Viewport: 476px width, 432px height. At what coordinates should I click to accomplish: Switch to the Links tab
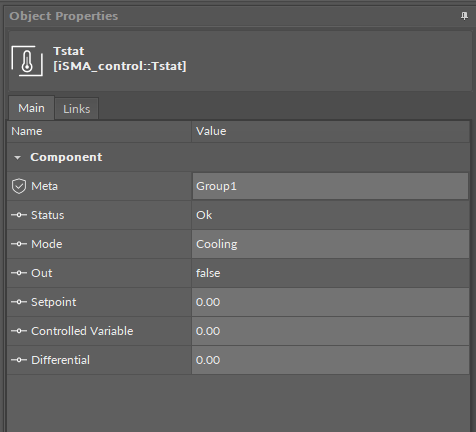point(77,109)
